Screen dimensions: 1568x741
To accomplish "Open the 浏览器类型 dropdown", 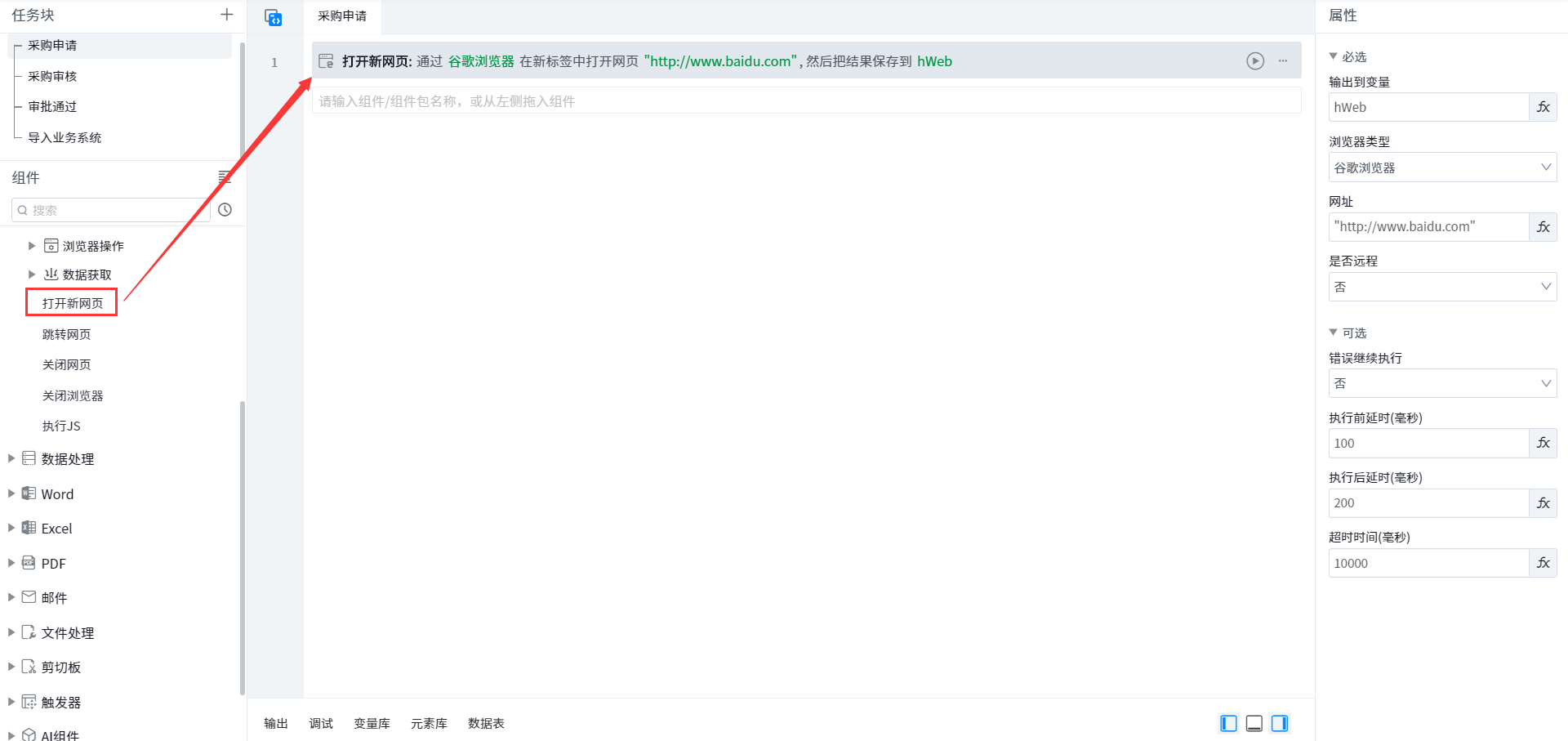I will [x=1442, y=167].
